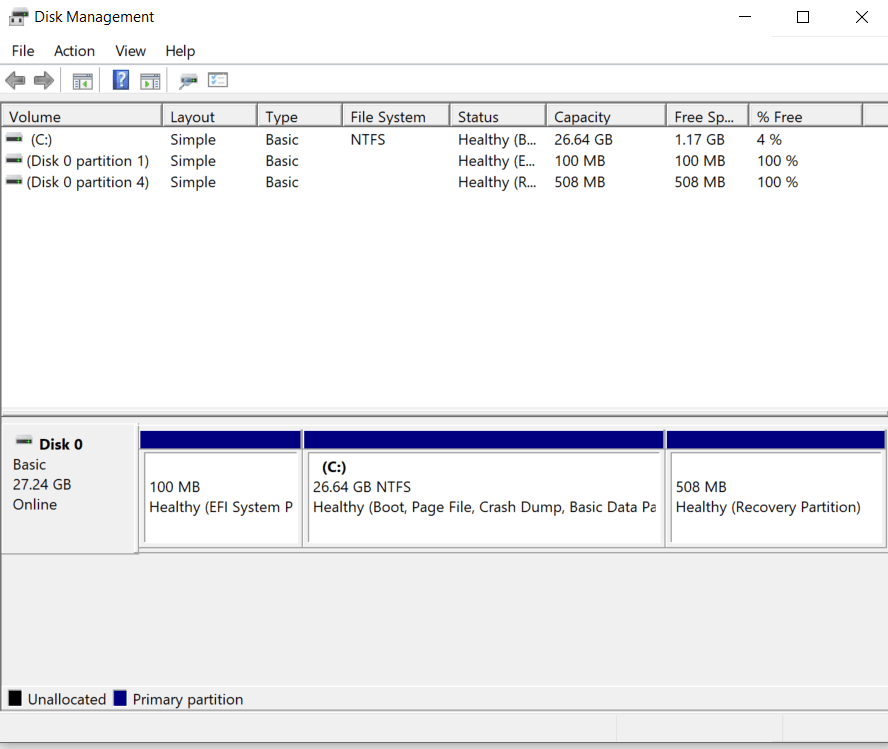
Task: Click drive icon beside Disk 0 partition 4
Action: pyautogui.click(x=14, y=181)
